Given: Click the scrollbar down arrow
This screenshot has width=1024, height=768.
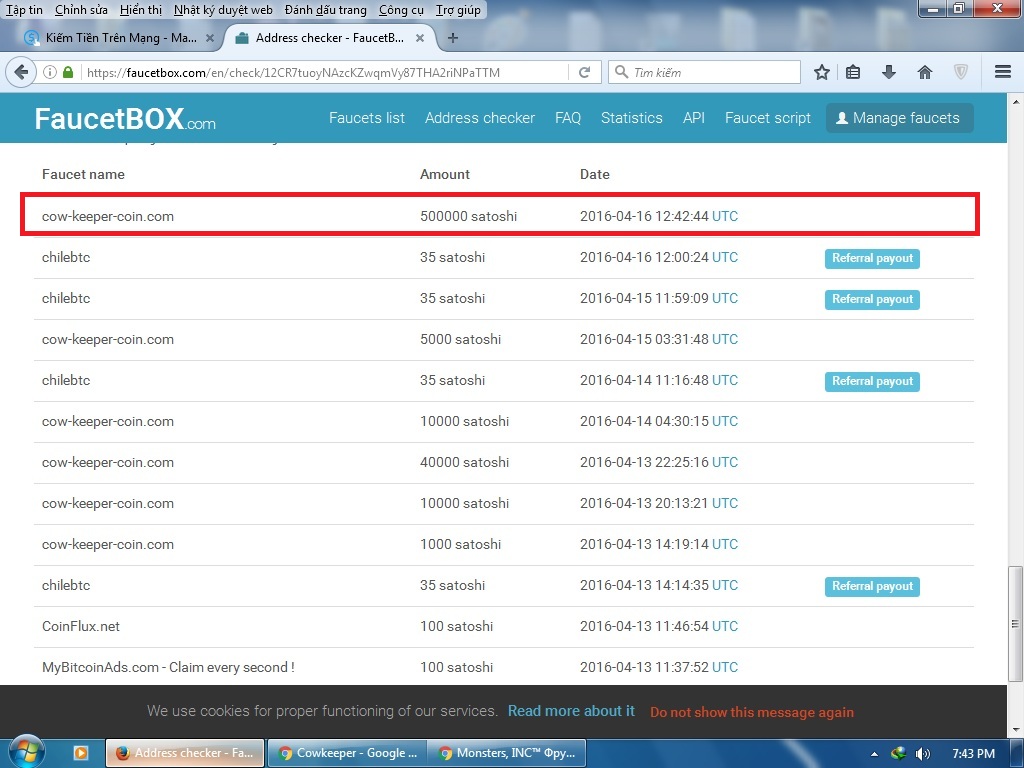Looking at the screenshot, I should (x=1015, y=729).
